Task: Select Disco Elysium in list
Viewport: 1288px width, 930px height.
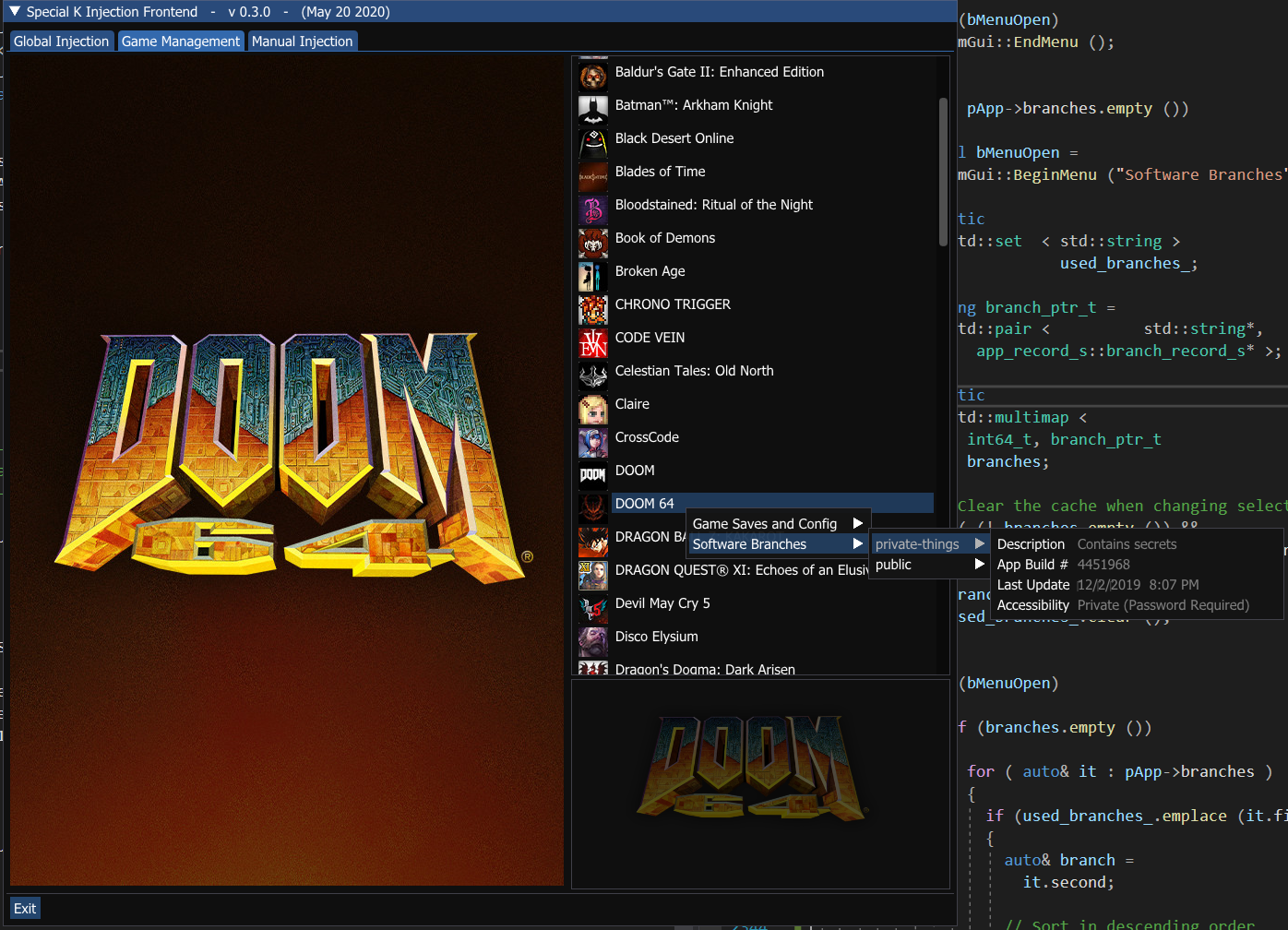Action: 657,637
